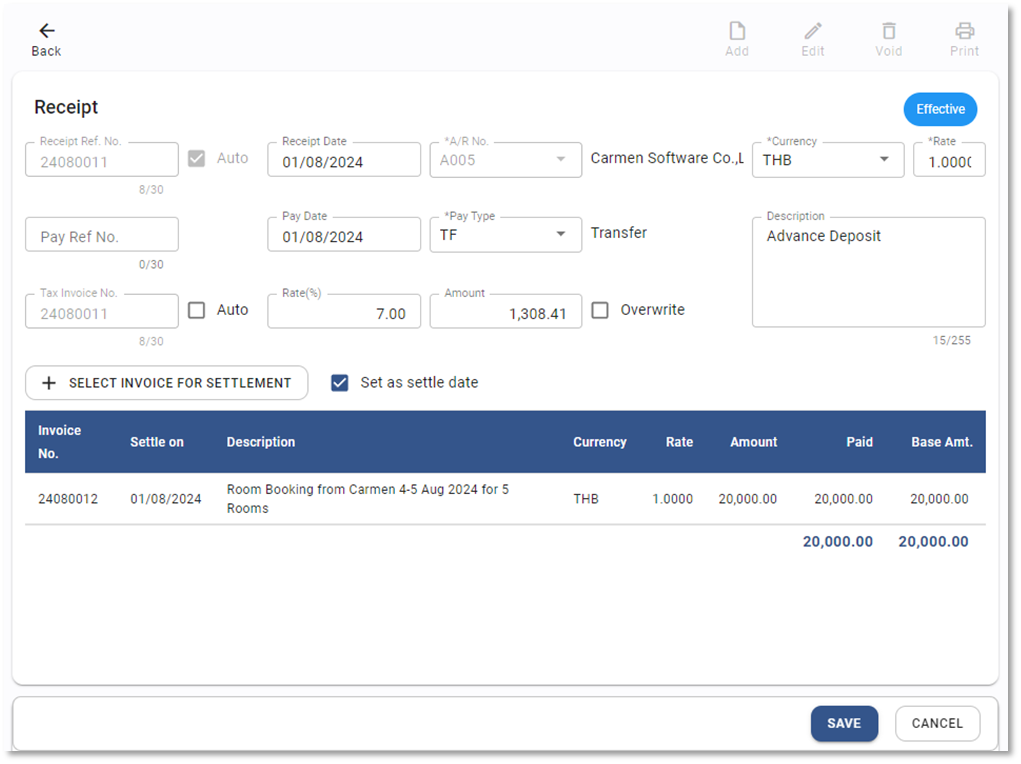The image size is (1021, 764).
Task: Click the Settle on column header
Action: point(157,442)
